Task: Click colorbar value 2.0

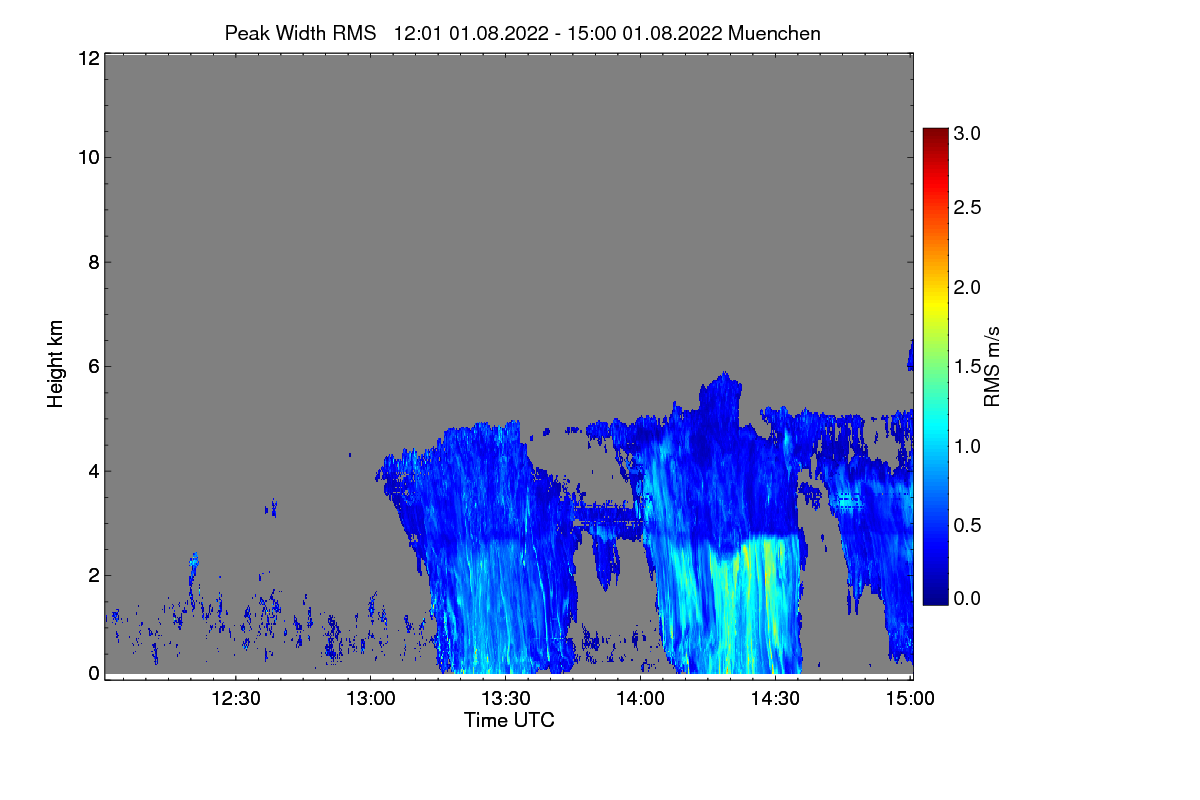Action: 967,287
